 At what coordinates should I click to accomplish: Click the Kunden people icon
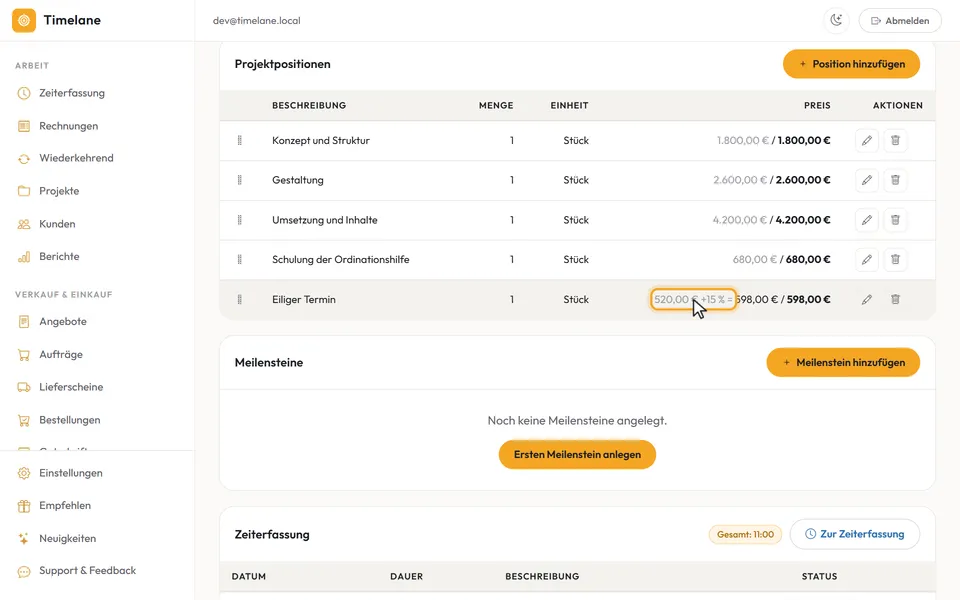(24, 224)
